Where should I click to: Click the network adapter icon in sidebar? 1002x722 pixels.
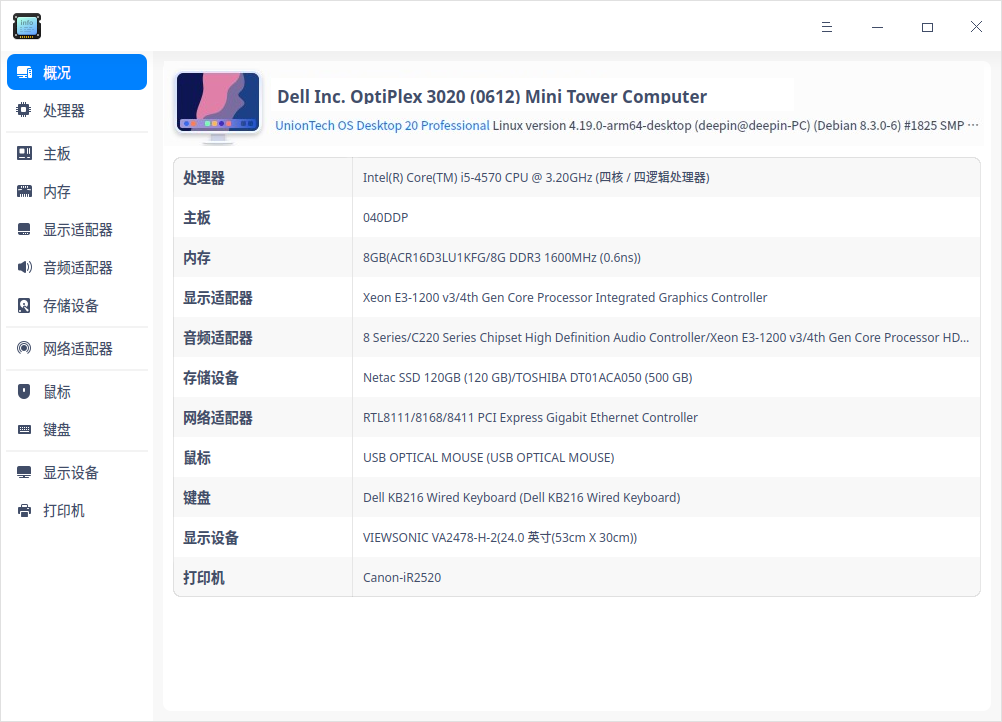tap(24, 348)
